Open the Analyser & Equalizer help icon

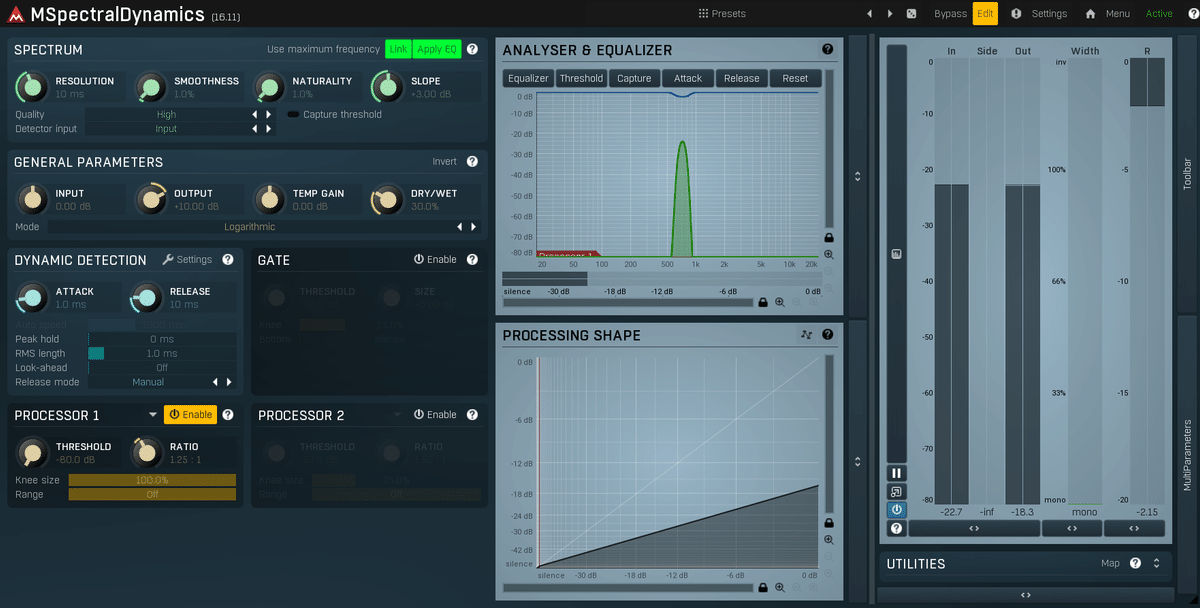[828, 49]
